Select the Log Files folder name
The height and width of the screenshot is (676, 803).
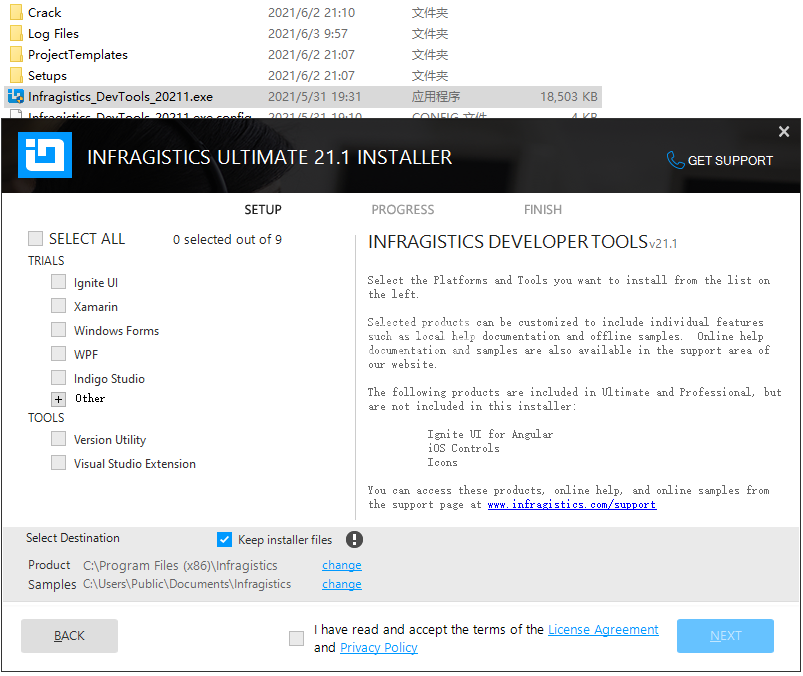[53, 33]
